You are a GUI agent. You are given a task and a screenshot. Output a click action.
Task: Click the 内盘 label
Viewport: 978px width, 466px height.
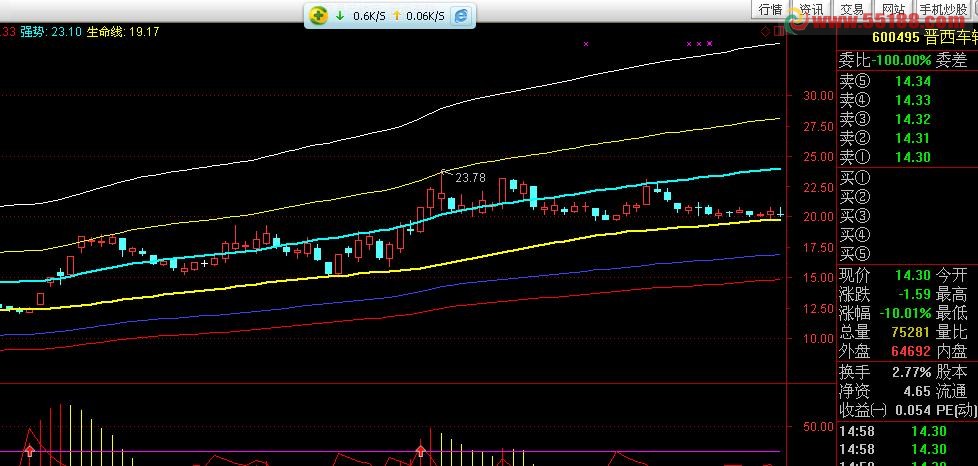pyautogui.click(x=952, y=351)
